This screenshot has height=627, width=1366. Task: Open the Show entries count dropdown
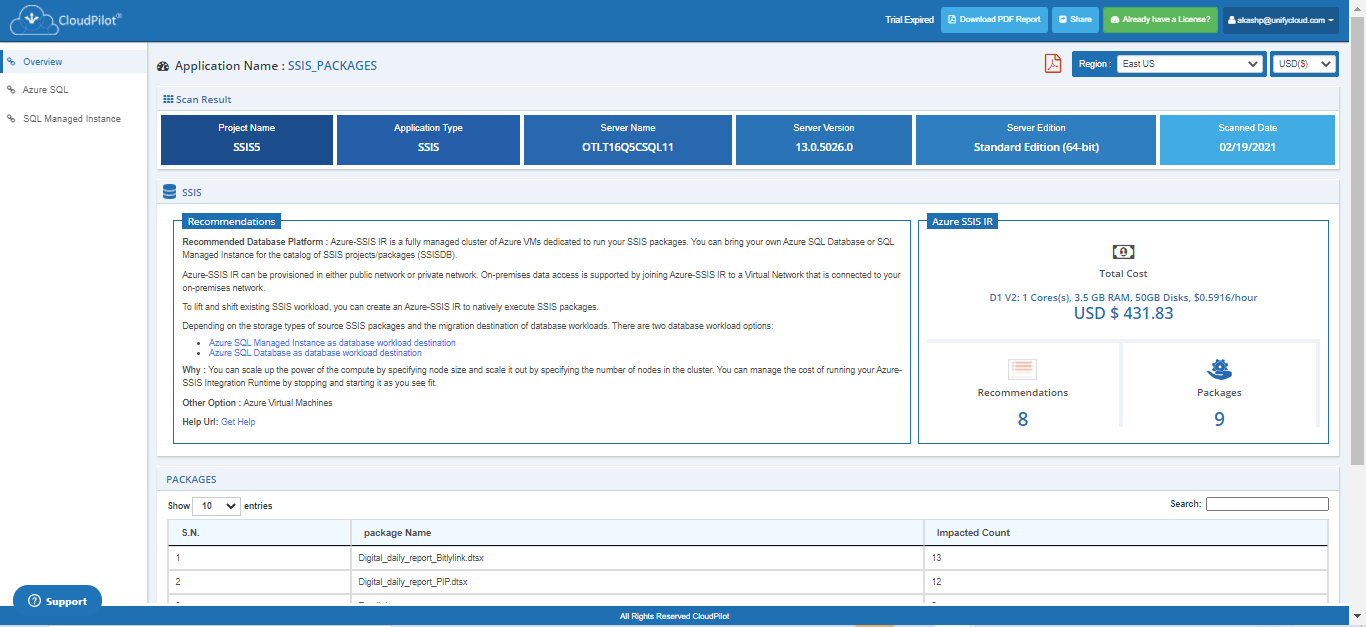pos(216,506)
